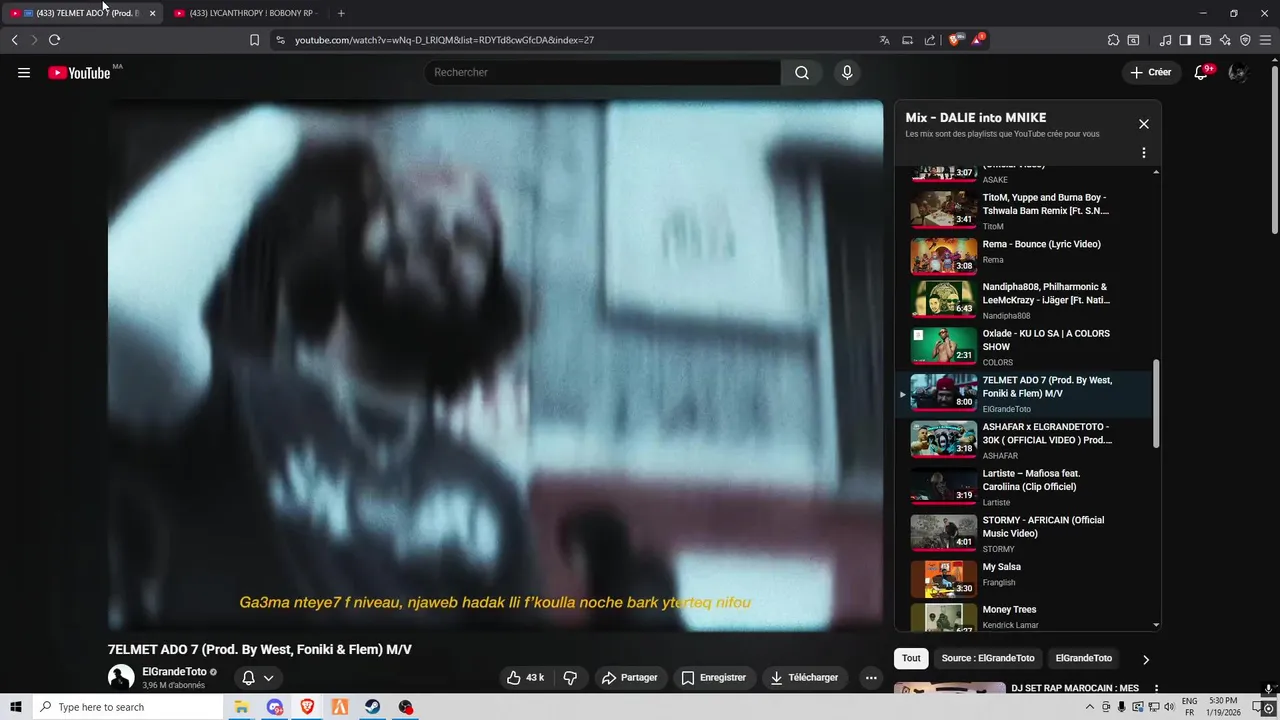Play Rema - Bounce (Lyric Video)

tap(1023, 255)
